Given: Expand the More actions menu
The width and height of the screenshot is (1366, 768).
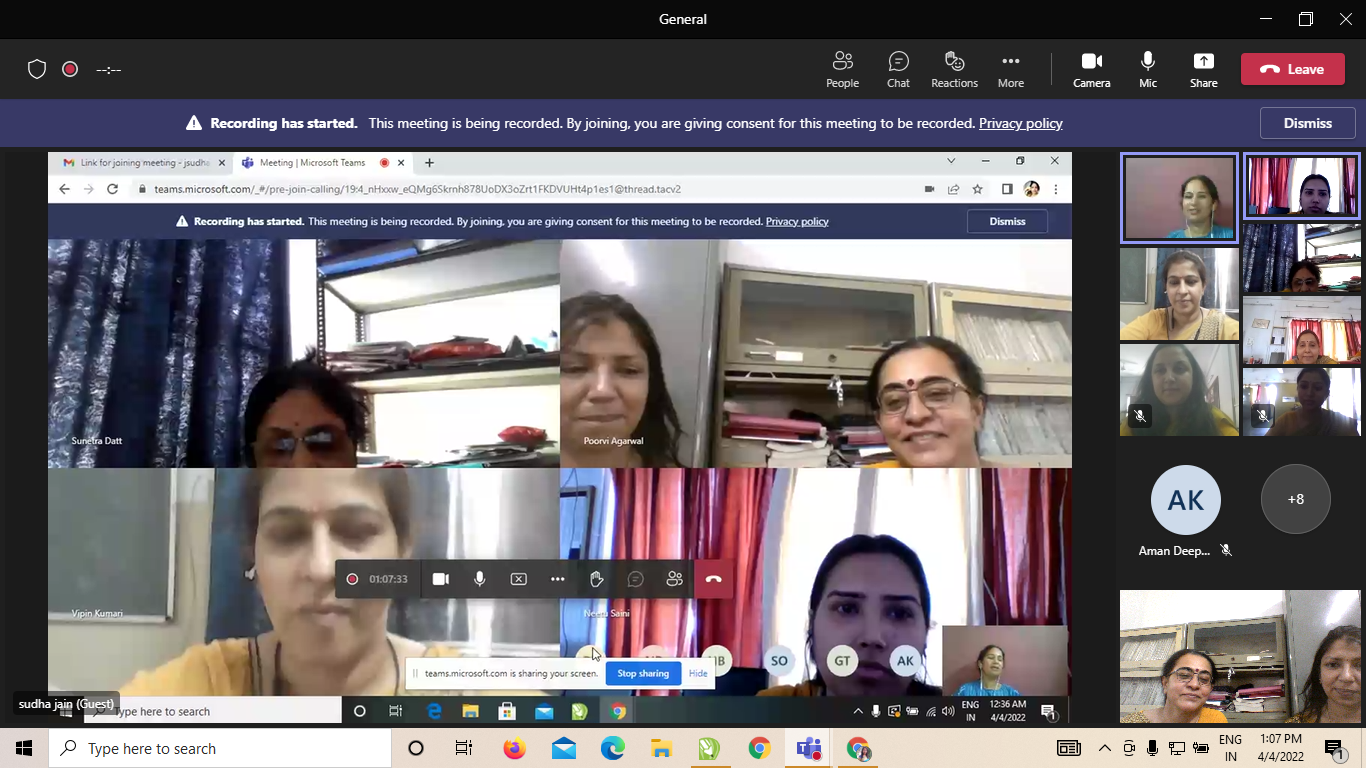Looking at the screenshot, I should coord(1010,69).
